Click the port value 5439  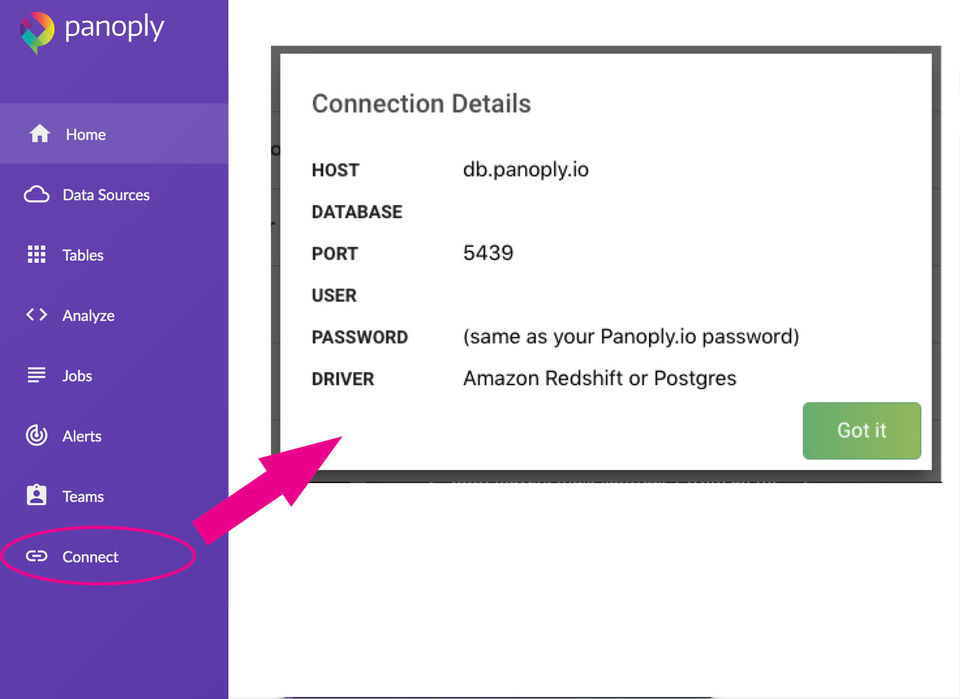(488, 253)
